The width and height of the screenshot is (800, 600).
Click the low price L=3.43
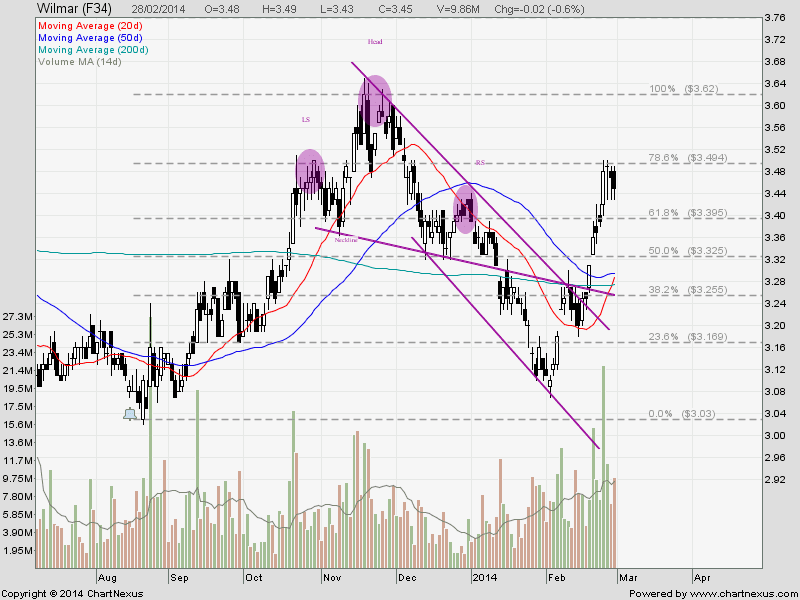click(339, 9)
